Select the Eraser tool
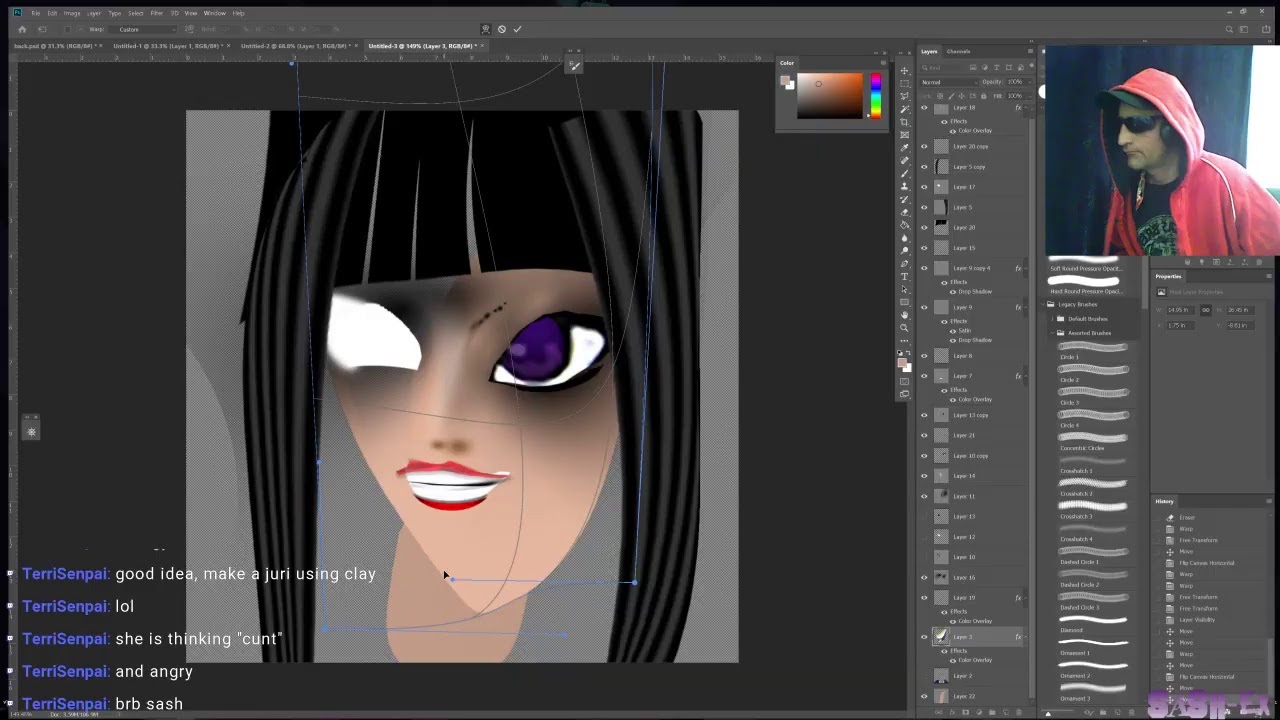The image size is (1280, 720). [x=905, y=212]
